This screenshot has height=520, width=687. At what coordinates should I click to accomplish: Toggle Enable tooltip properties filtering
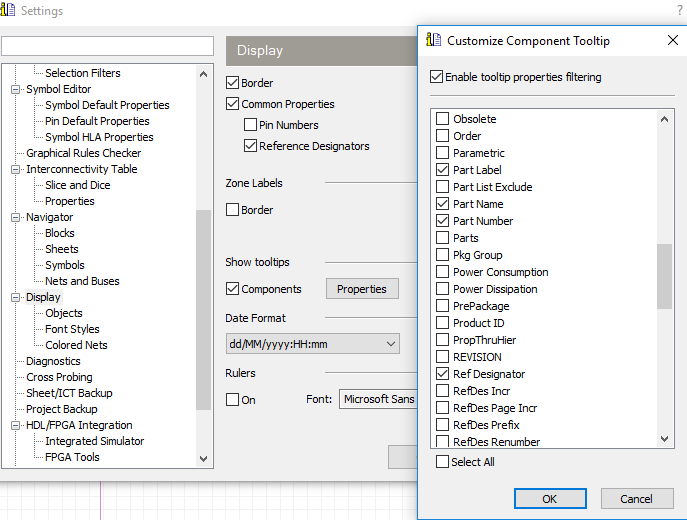(436, 77)
